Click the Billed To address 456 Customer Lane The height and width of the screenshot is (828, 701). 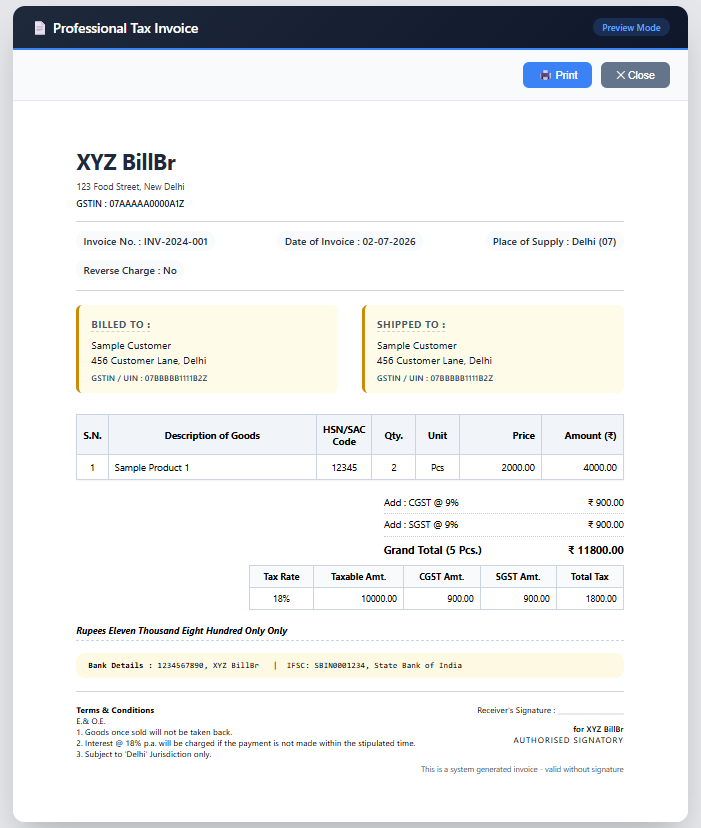[x=149, y=361]
